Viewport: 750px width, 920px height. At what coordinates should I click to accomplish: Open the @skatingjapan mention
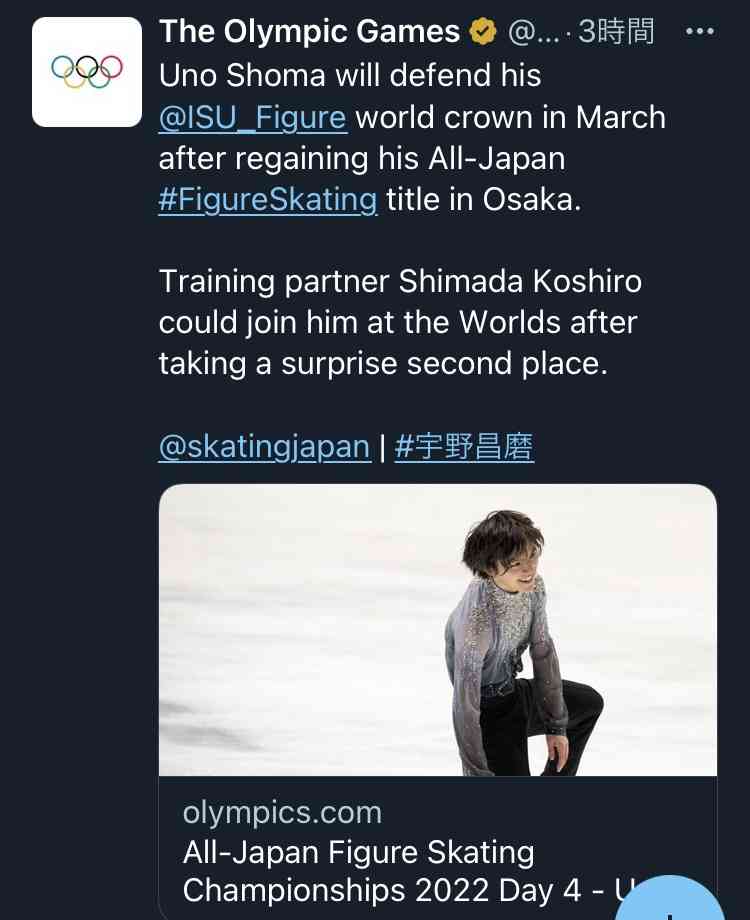(265, 447)
